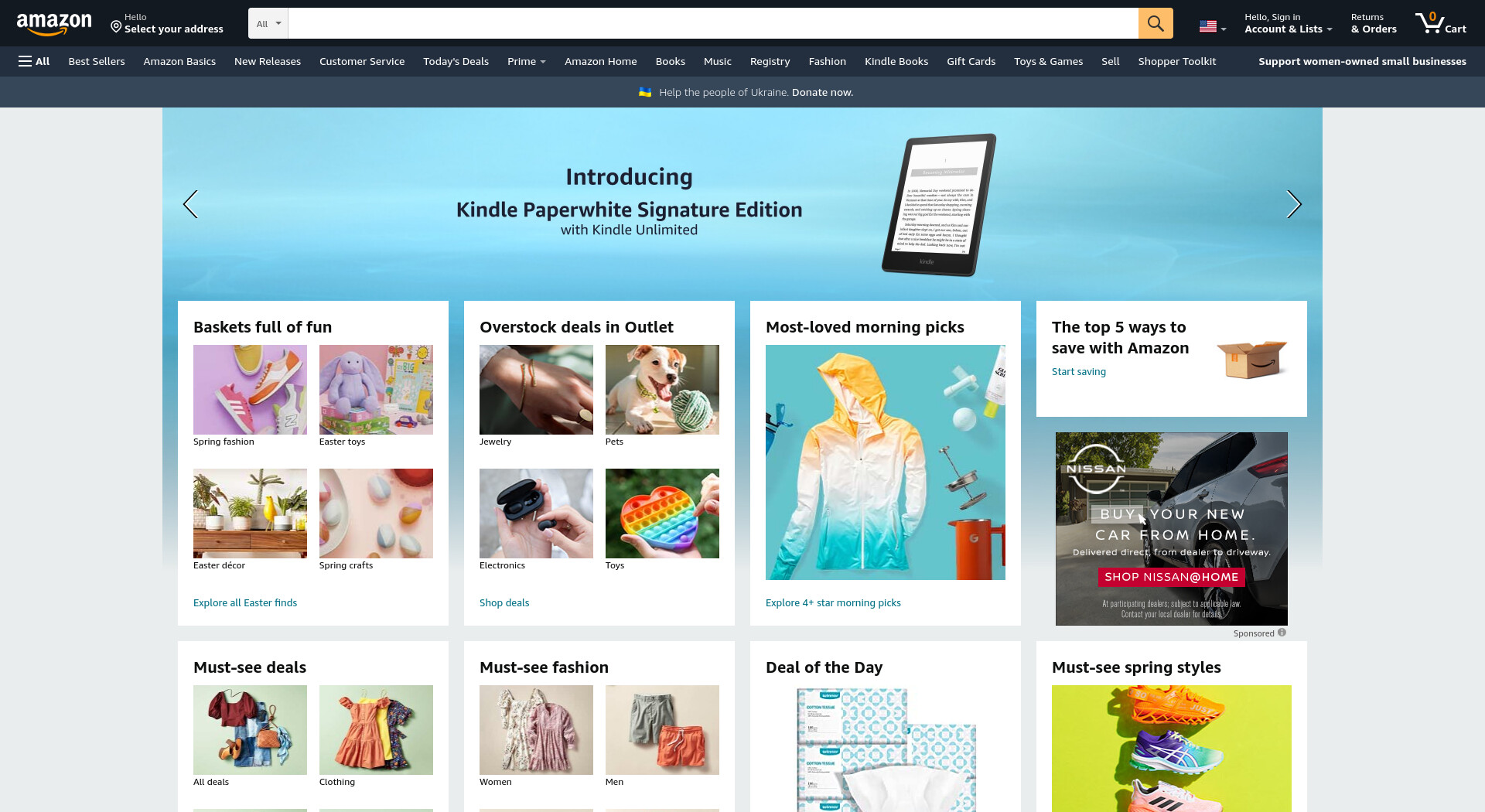
Task: Open Pets puppy thumbnail
Action: tap(662, 390)
